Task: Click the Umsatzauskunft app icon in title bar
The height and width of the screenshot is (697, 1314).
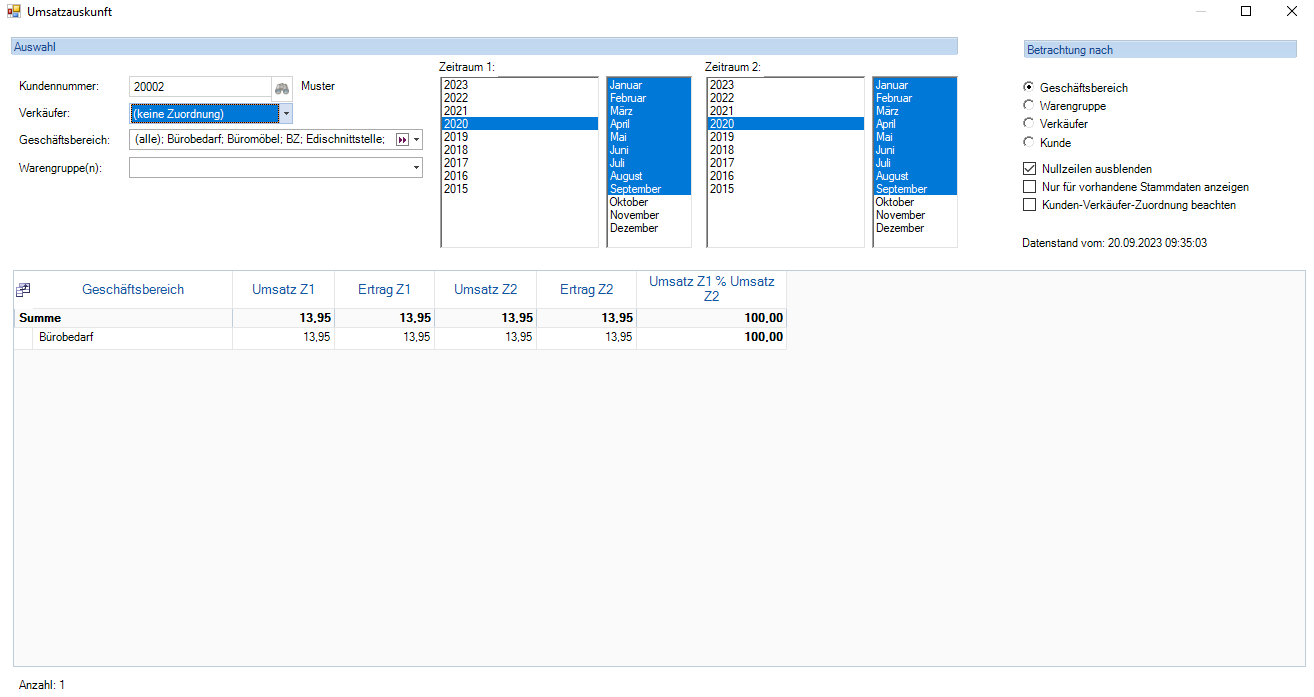Action: click(14, 11)
